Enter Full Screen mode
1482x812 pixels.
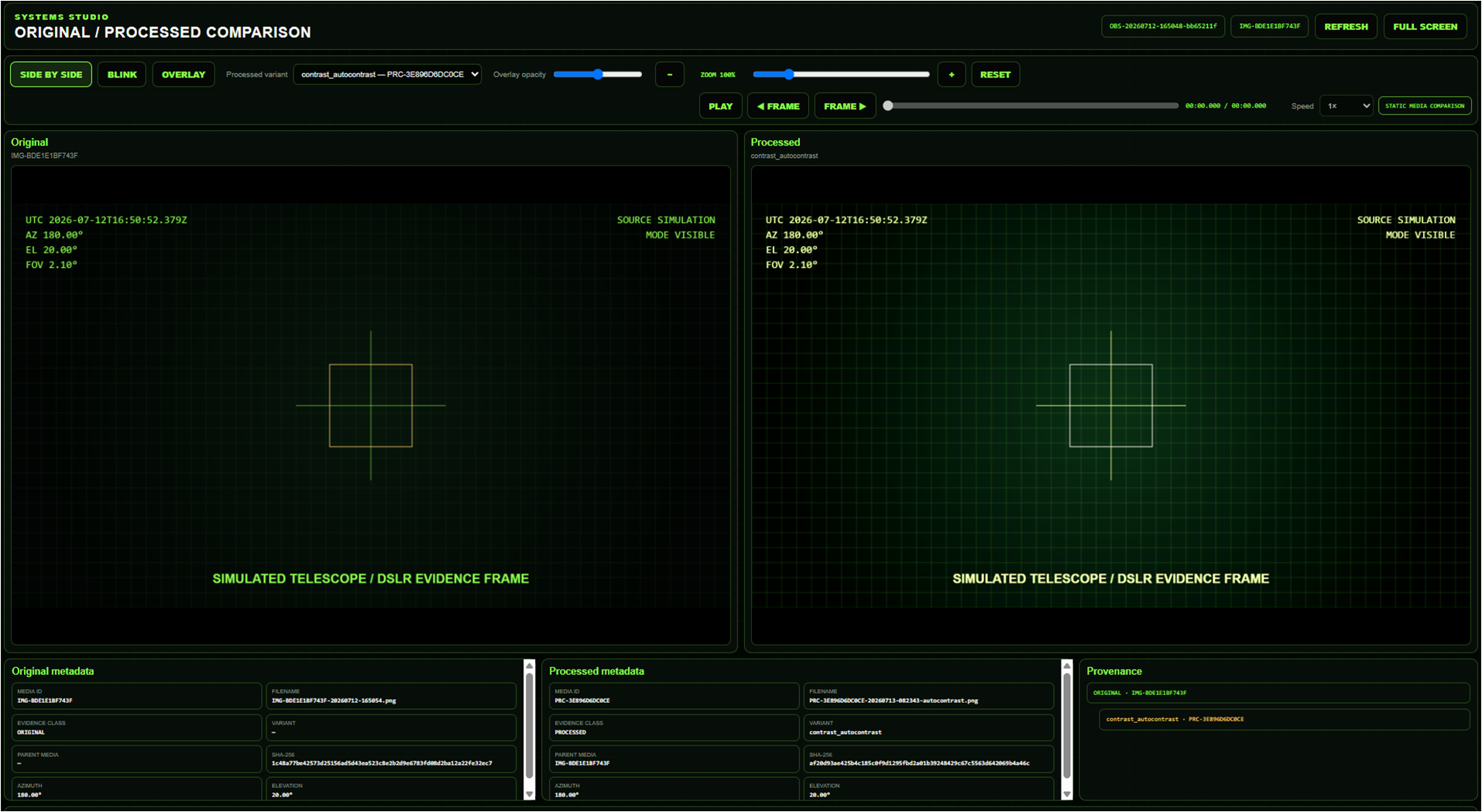coord(1425,26)
